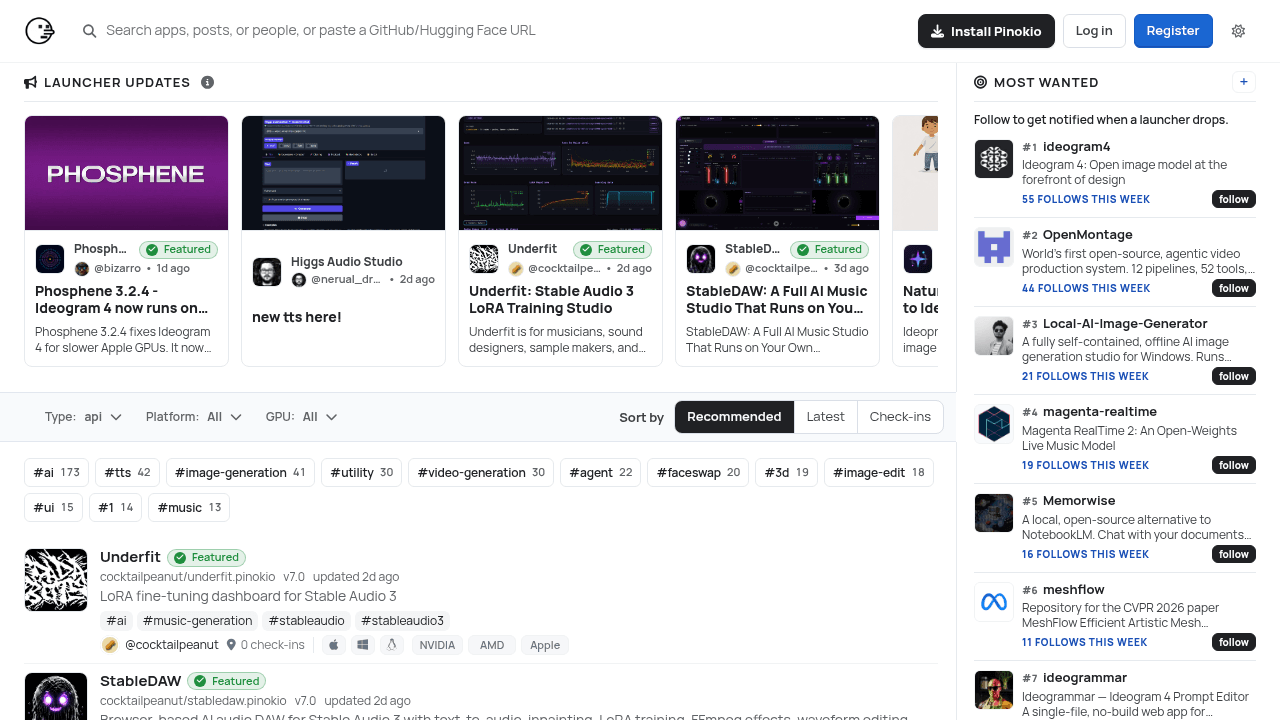Open the magenta-realtime app icon

[x=994, y=424]
